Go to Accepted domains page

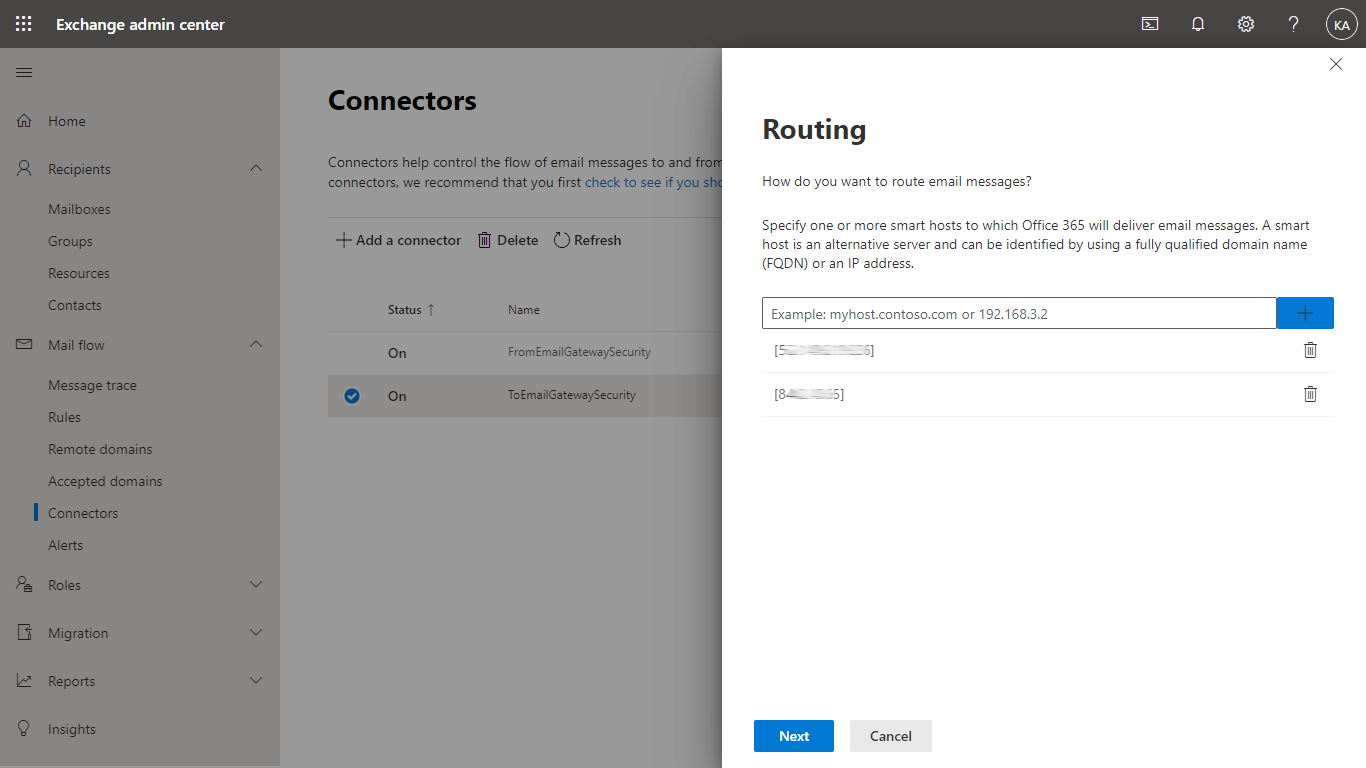(x=105, y=481)
